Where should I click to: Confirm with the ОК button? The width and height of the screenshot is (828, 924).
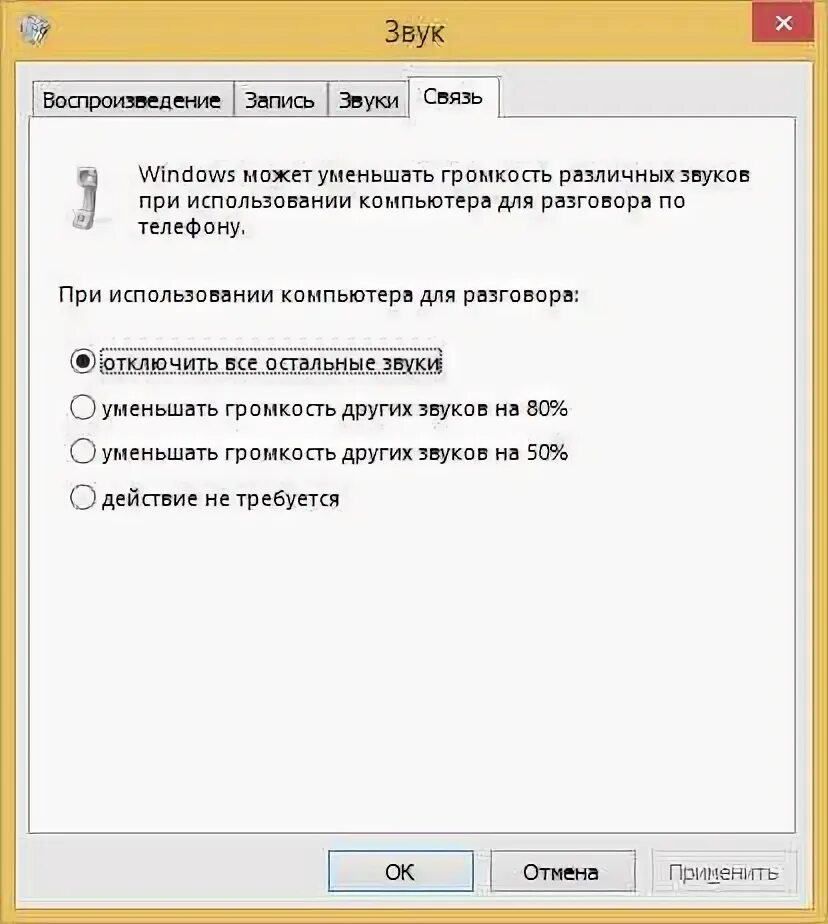click(x=401, y=871)
